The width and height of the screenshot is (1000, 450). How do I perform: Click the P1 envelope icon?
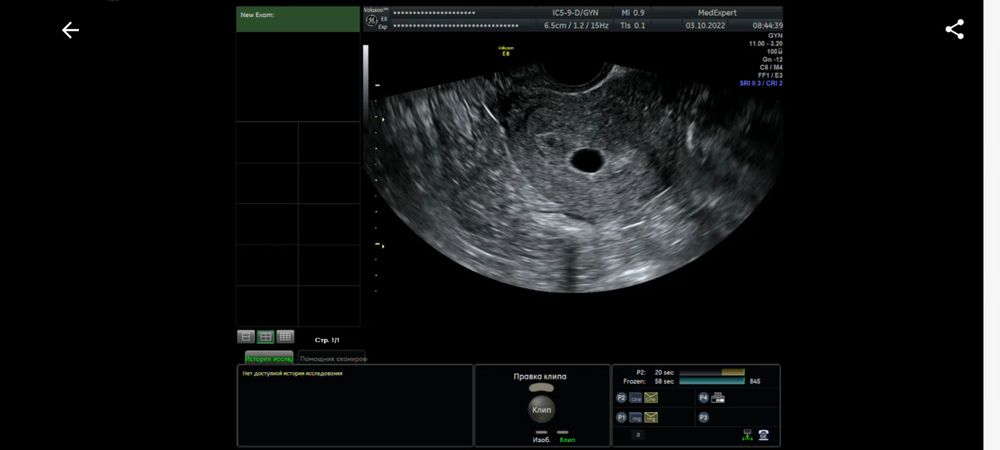pos(651,417)
